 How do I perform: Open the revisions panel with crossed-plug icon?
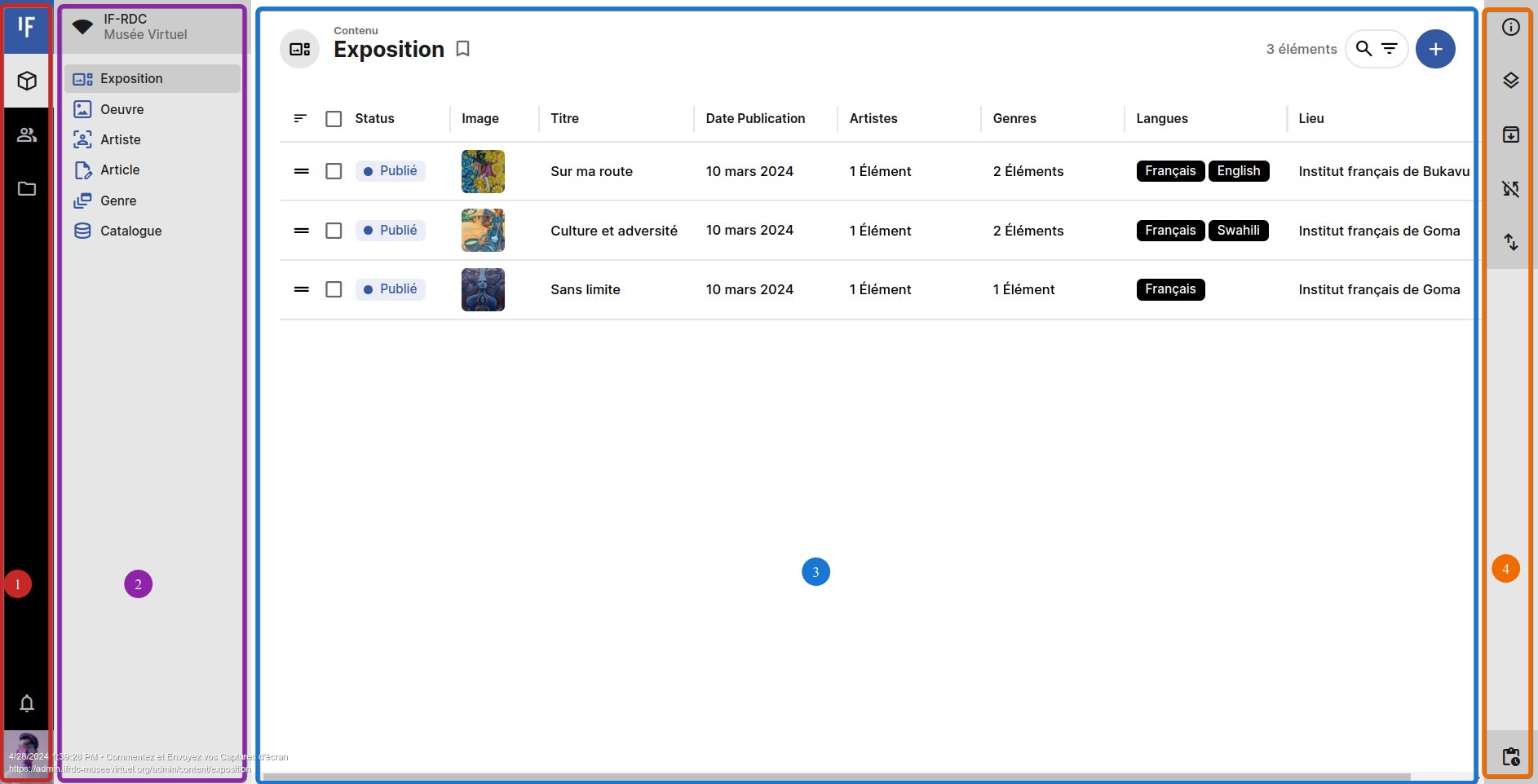pyautogui.click(x=1511, y=189)
